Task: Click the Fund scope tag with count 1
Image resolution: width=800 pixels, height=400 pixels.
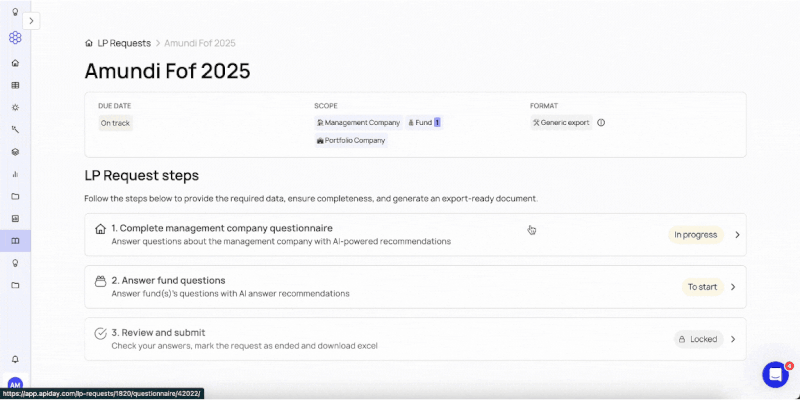Action: click(424, 123)
